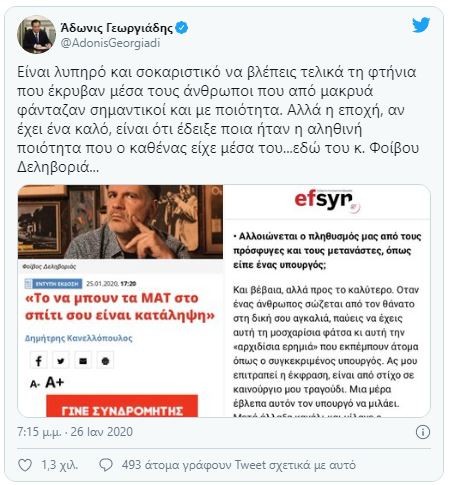Screen dimensions: 449x485
Task: Decrease font size with A- control
Action: (34, 384)
